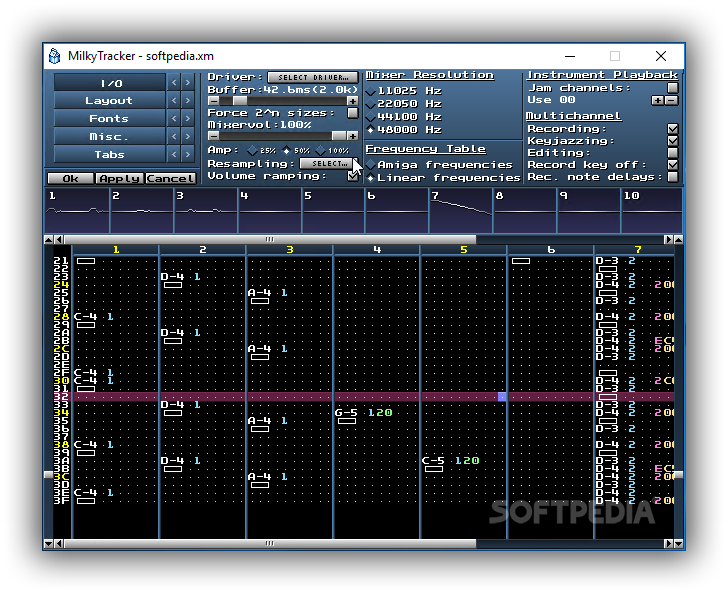
Task: Choose Amiga frequencies table
Action: point(439,165)
